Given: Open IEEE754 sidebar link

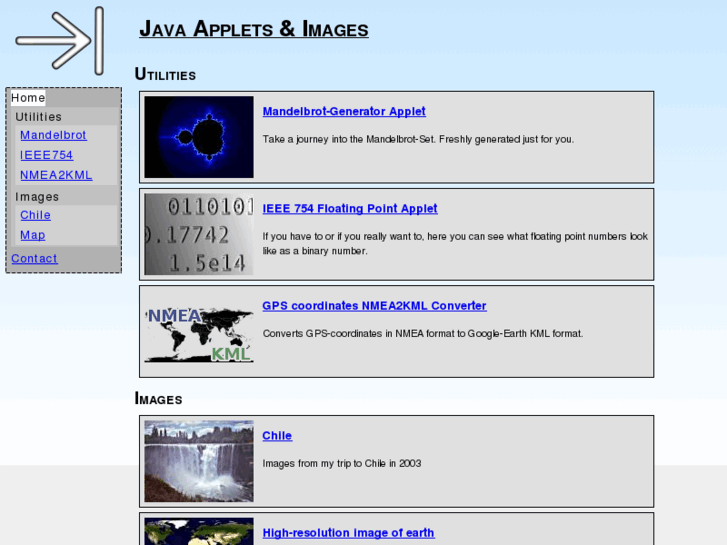Looking at the screenshot, I should pyautogui.click(x=46, y=155).
